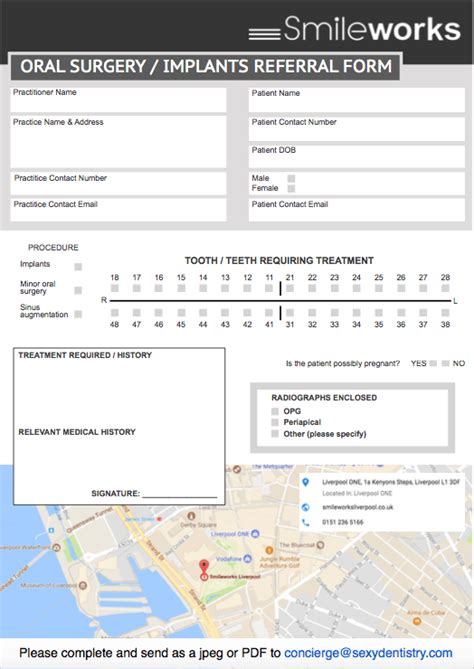Screen dimensions: 474x669
Task: Select tooth 11 checkbox
Action: click(269, 288)
